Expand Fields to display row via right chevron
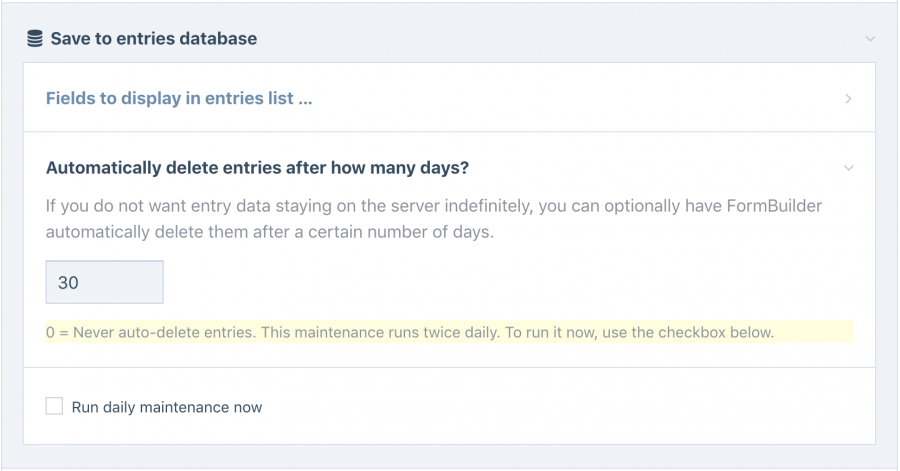The image size is (900, 471). point(848,99)
